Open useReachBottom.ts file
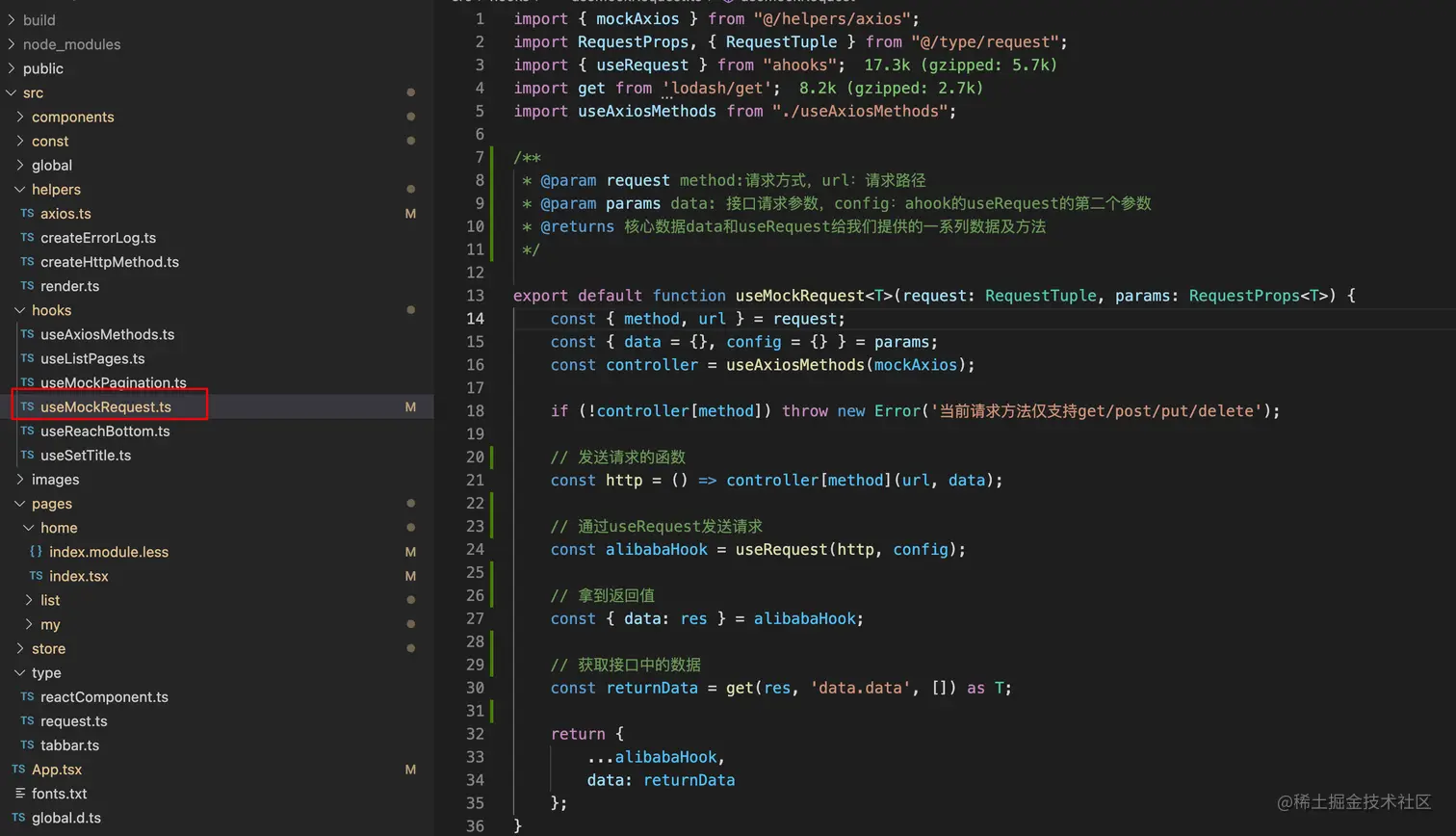The image size is (1456, 836). coord(105,431)
